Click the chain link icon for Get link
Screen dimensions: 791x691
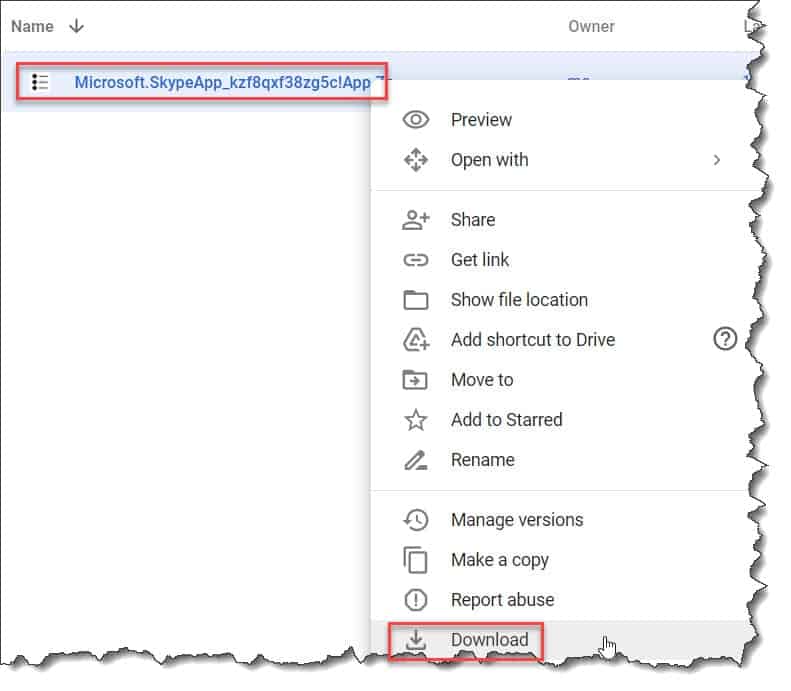point(416,260)
